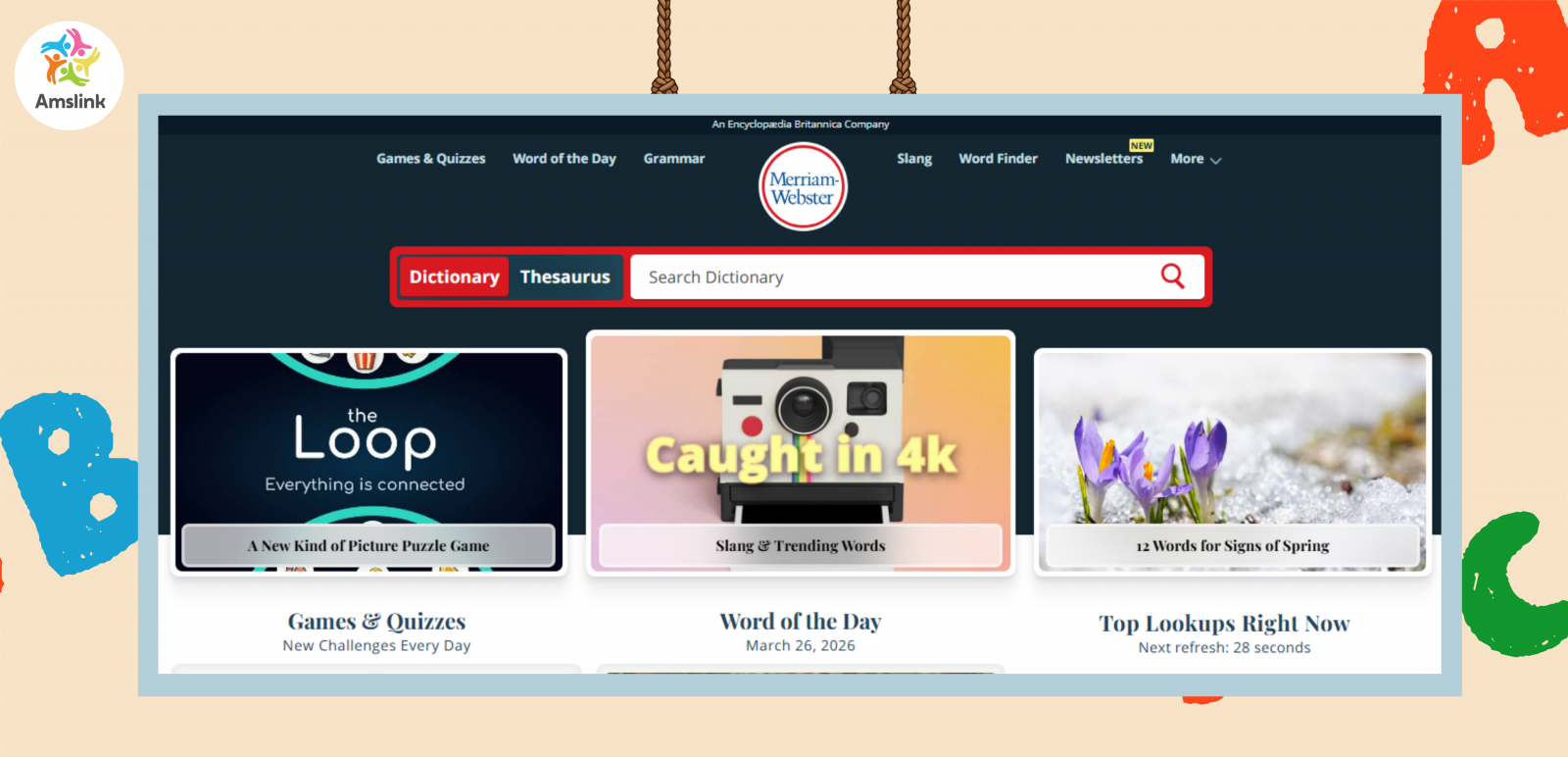This screenshot has width=1568, height=757.
Task: Click New Challenges Every Day text
Action: [x=377, y=646]
